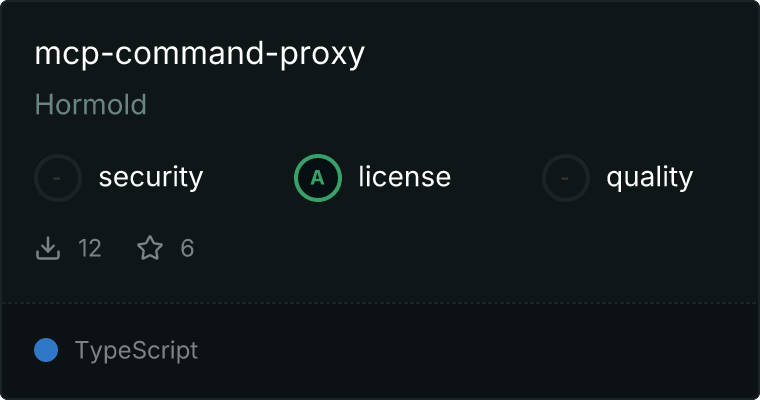Click the letter A in the license badge
The image size is (760, 400).
[x=317, y=178]
